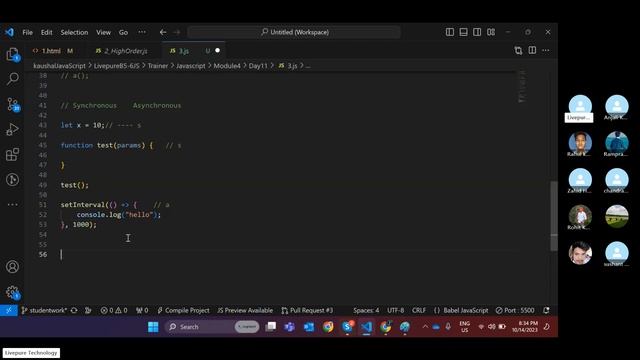Open changes compare icon in editor actions
Image resolution: width=640 pixels, height=360 pixels.
518,50
